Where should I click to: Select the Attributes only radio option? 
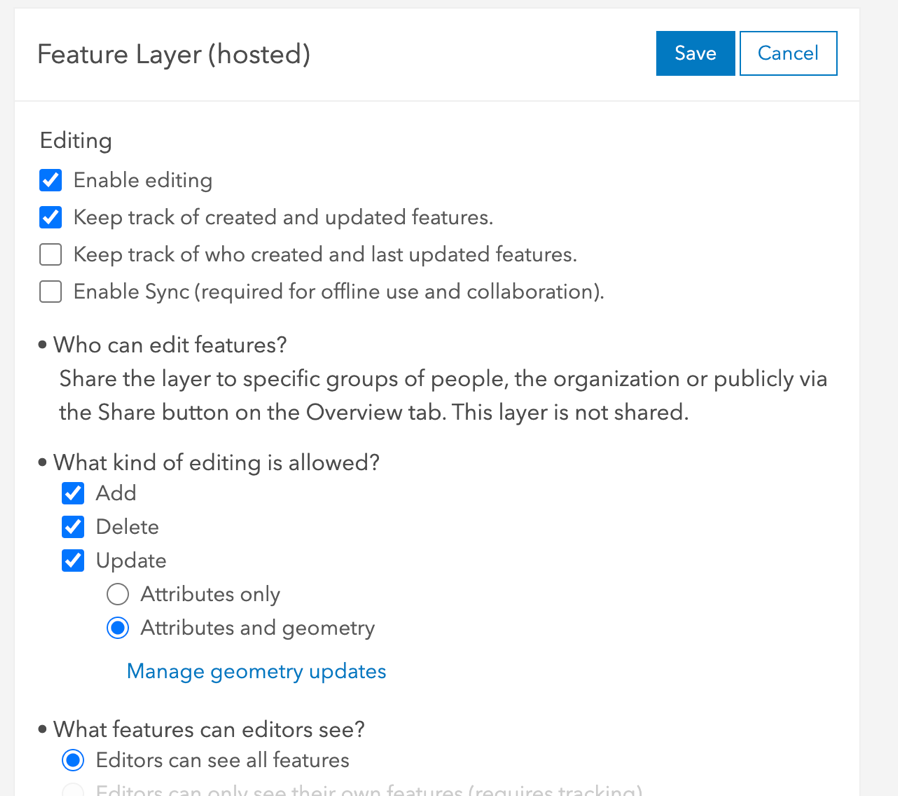(117, 594)
